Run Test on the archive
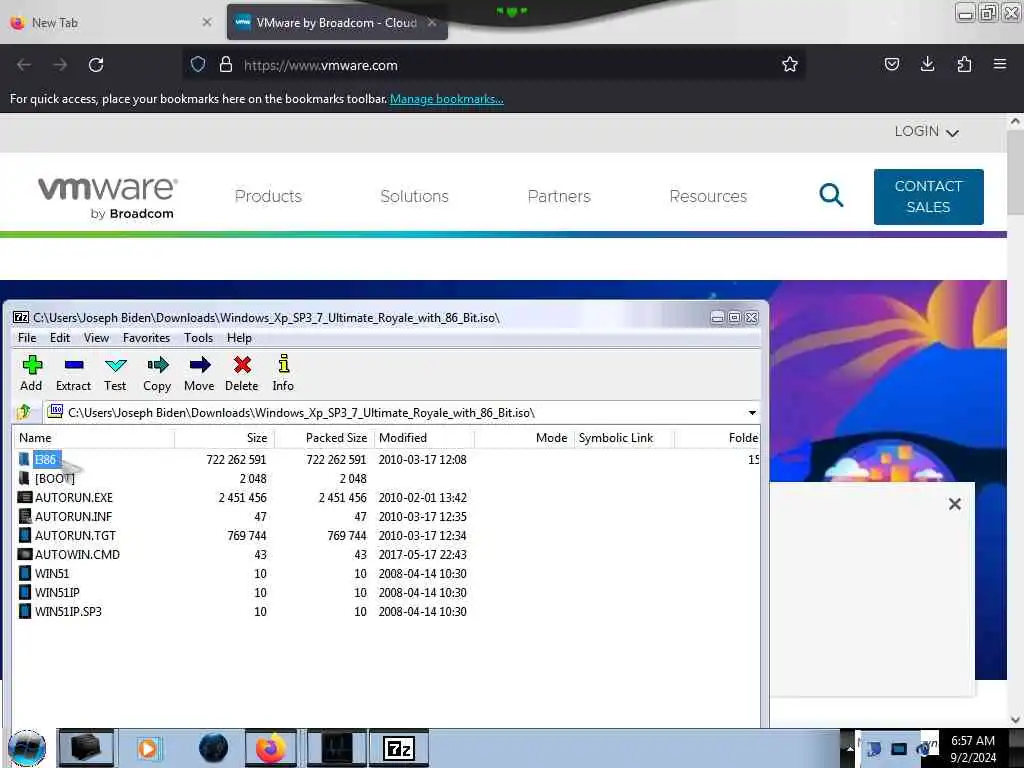This screenshot has width=1024, height=768. coord(116,373)
